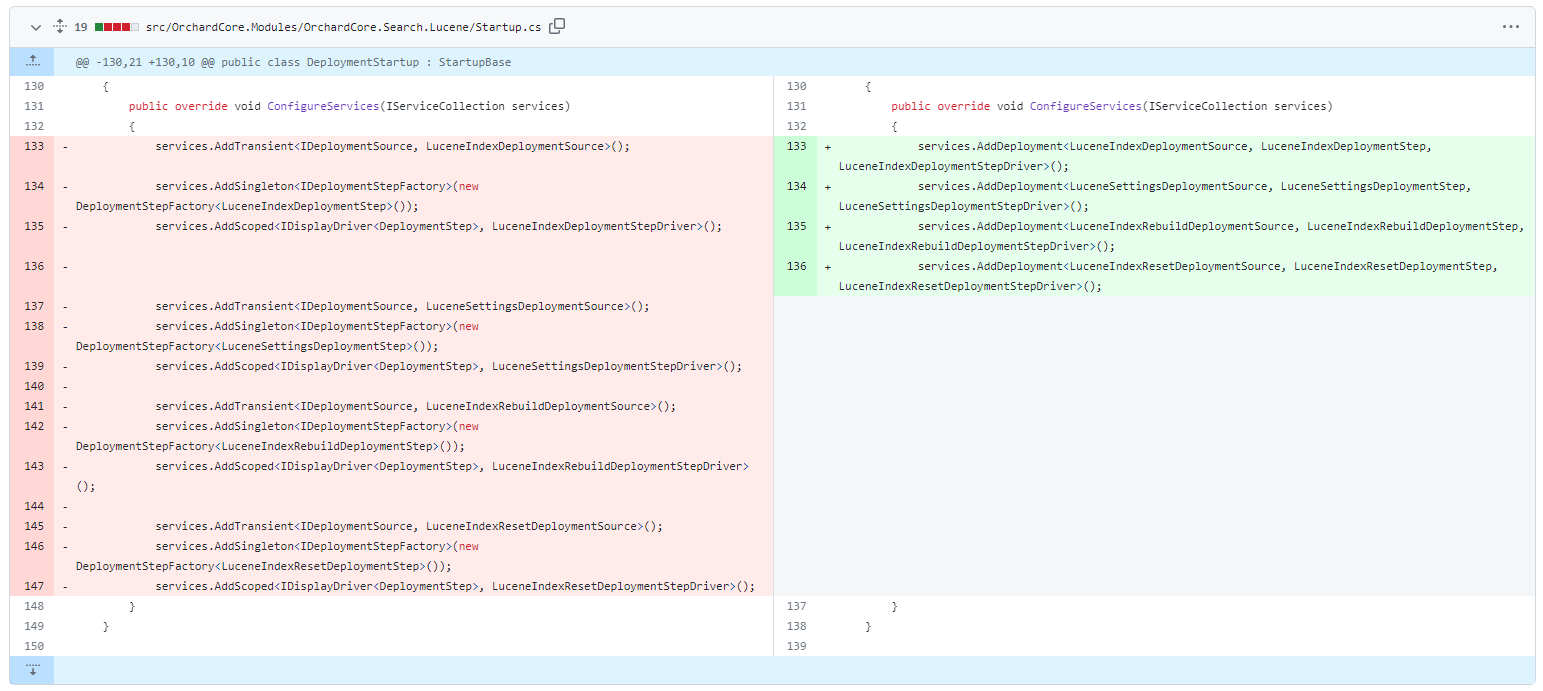Select removed line number 133
Viewport: 1543px width, 691px height.
[x=32, y=146]
